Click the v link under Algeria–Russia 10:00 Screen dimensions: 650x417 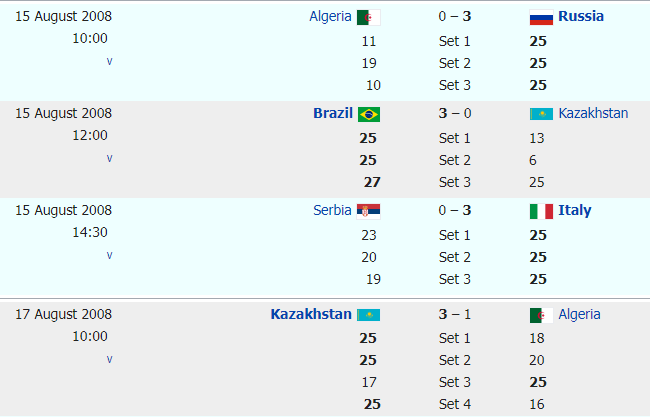point(109,61)
